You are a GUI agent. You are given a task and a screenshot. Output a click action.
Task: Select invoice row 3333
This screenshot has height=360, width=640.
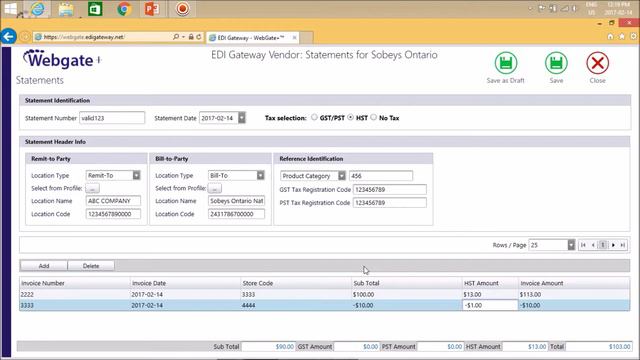coord(324,305)
